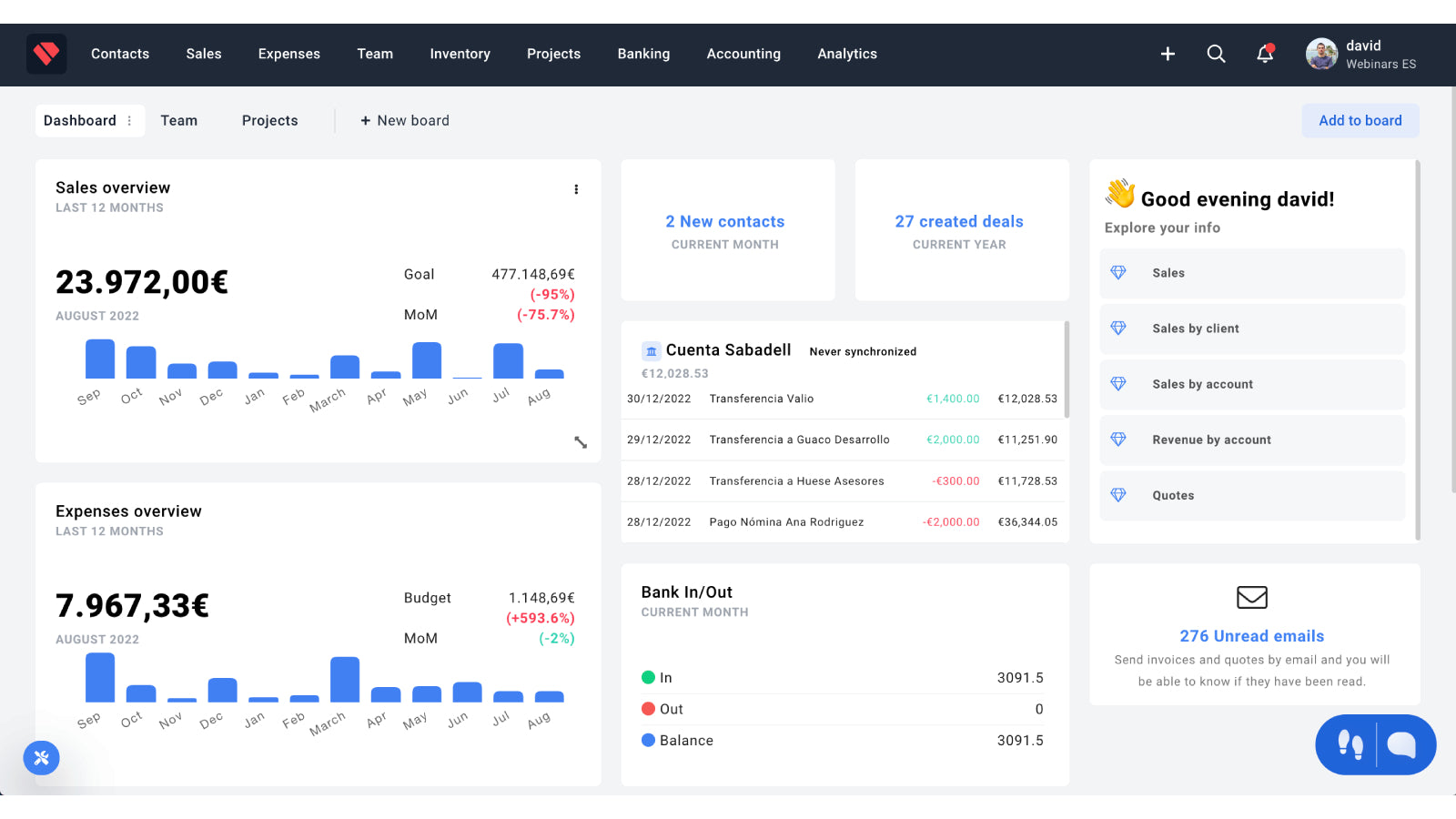
Task: Click the Add to board button
Action: click(1360, 120)
